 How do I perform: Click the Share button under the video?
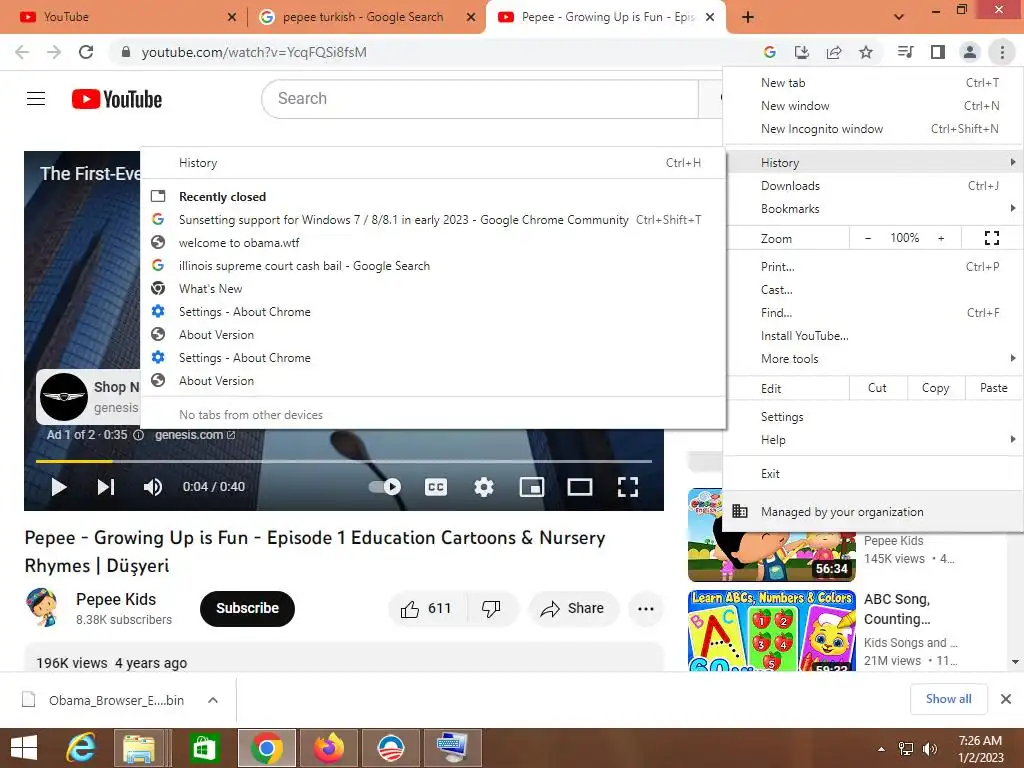pyautogui.click(x=573, y=609)
